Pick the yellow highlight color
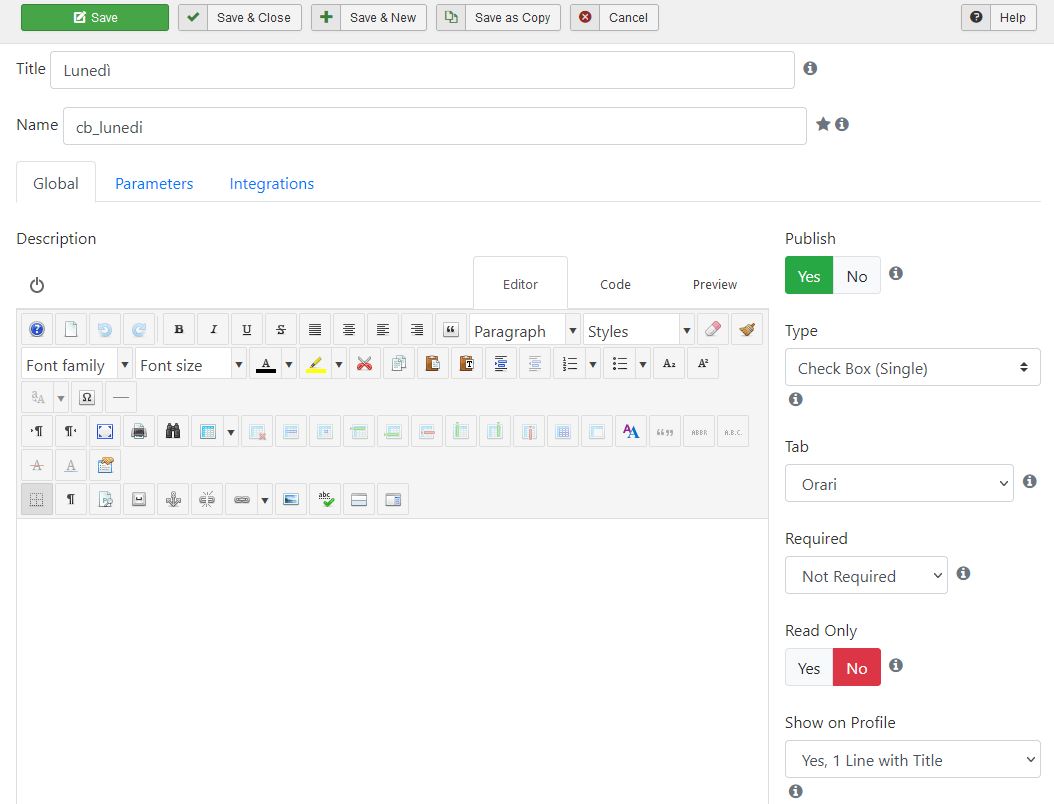The image size is (1054, 804). [x=316, y=364]
